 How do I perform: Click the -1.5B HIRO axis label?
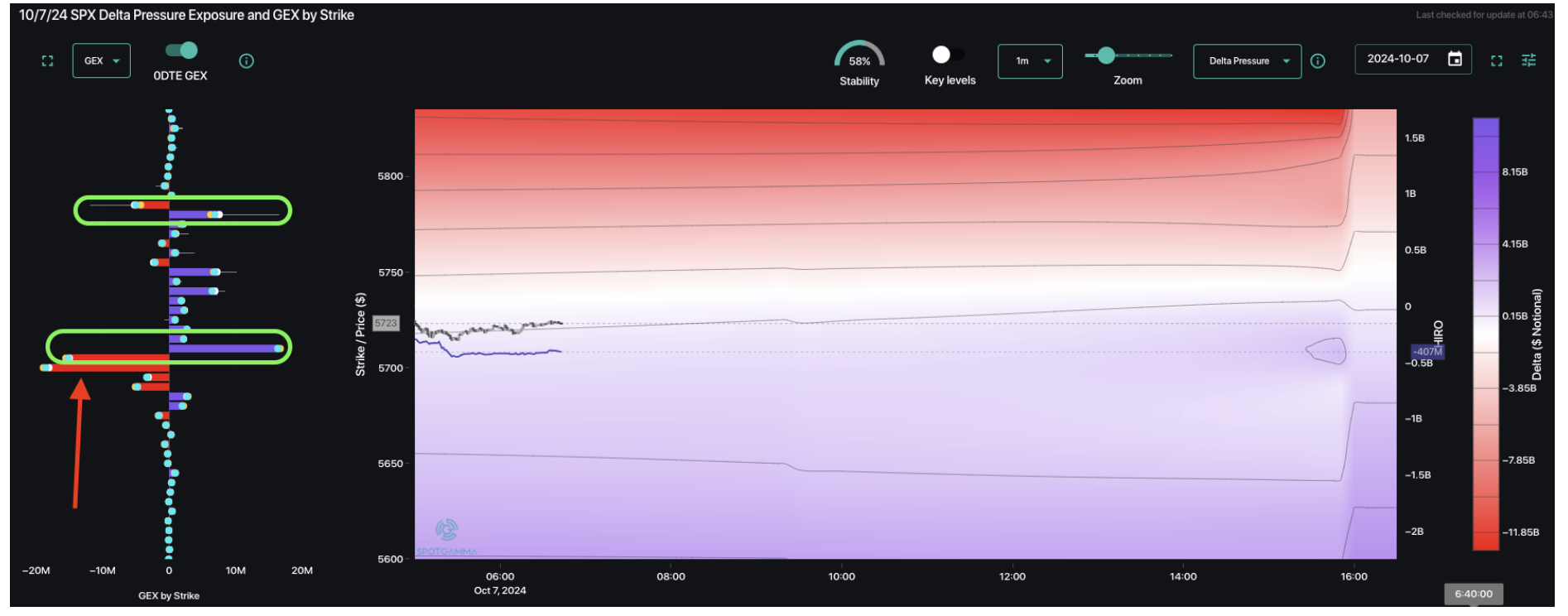(x=1417, y=475)
